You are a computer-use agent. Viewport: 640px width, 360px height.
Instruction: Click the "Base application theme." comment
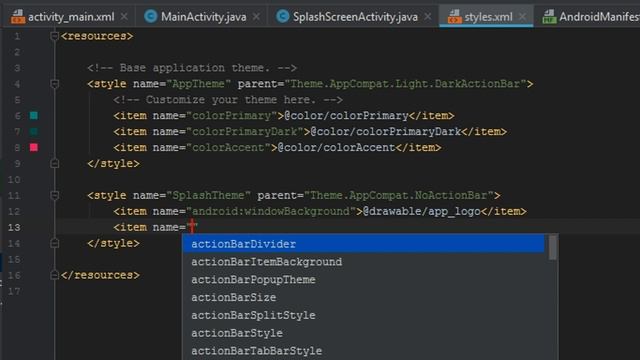click(x=192, y=68)
